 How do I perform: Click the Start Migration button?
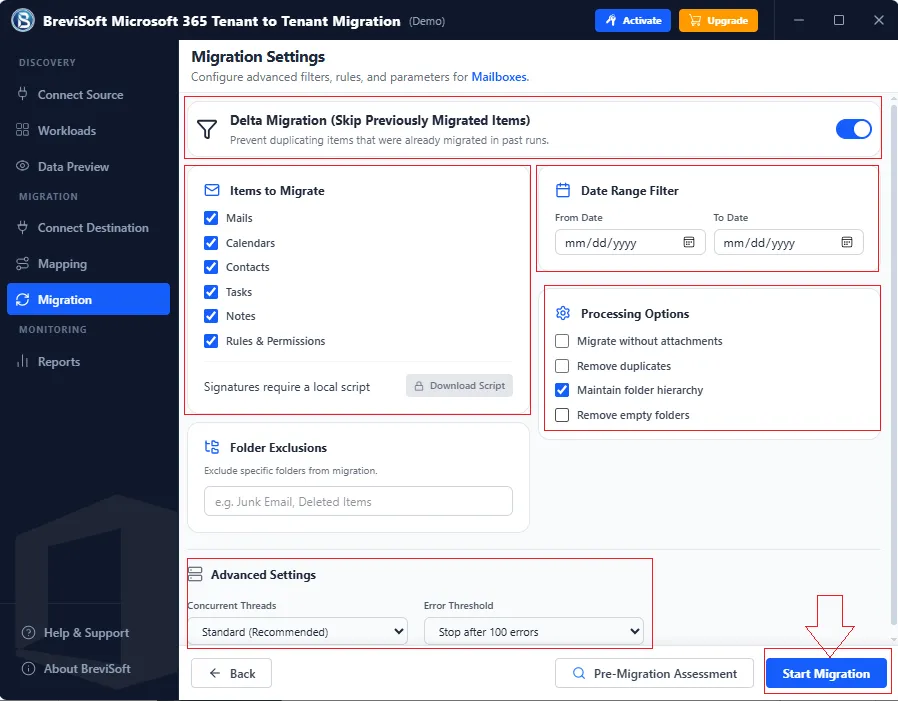[x=826, y=674]
